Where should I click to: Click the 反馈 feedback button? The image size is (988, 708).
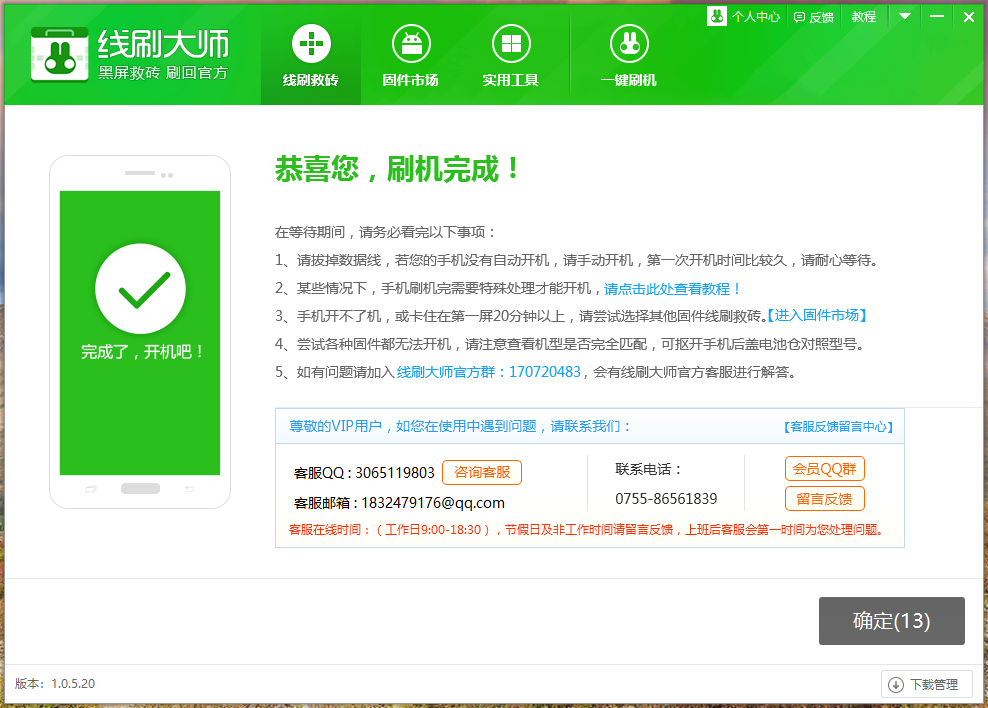coord(813,17)
